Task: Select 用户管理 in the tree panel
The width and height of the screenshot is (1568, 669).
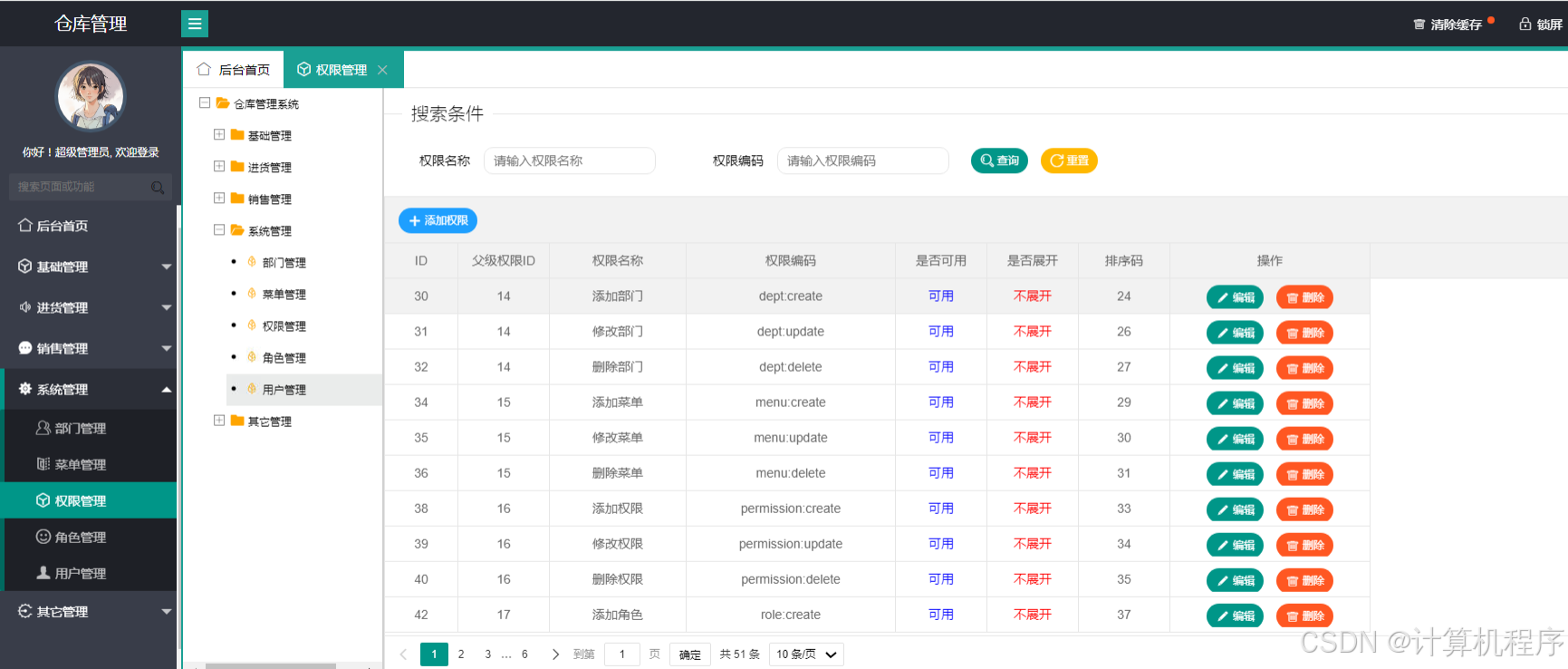Action: click(x=284, y=389)
